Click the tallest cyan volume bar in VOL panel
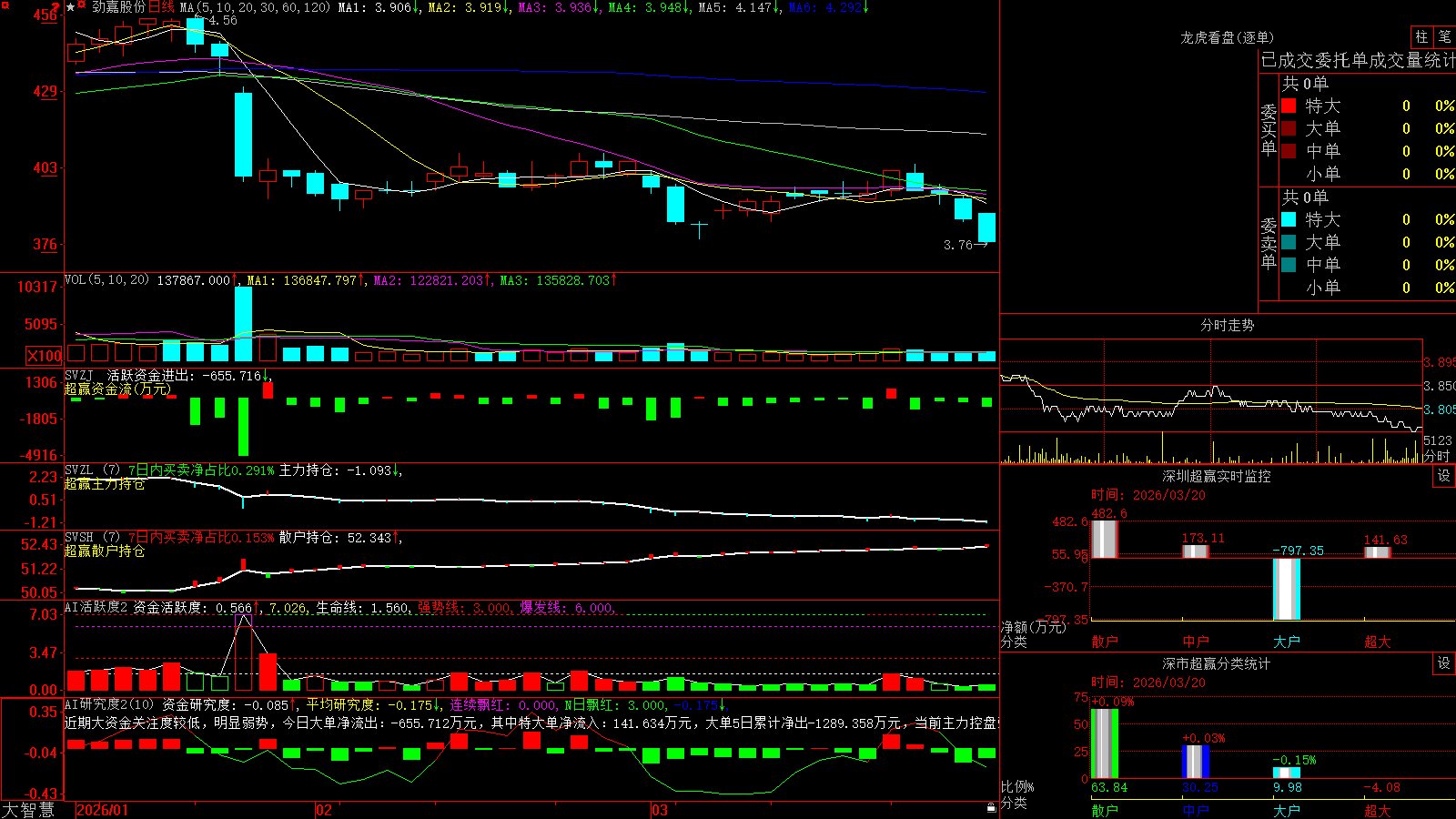Image resolution: width=1456 pixels, height=819 pixels. tap(243, 324)
